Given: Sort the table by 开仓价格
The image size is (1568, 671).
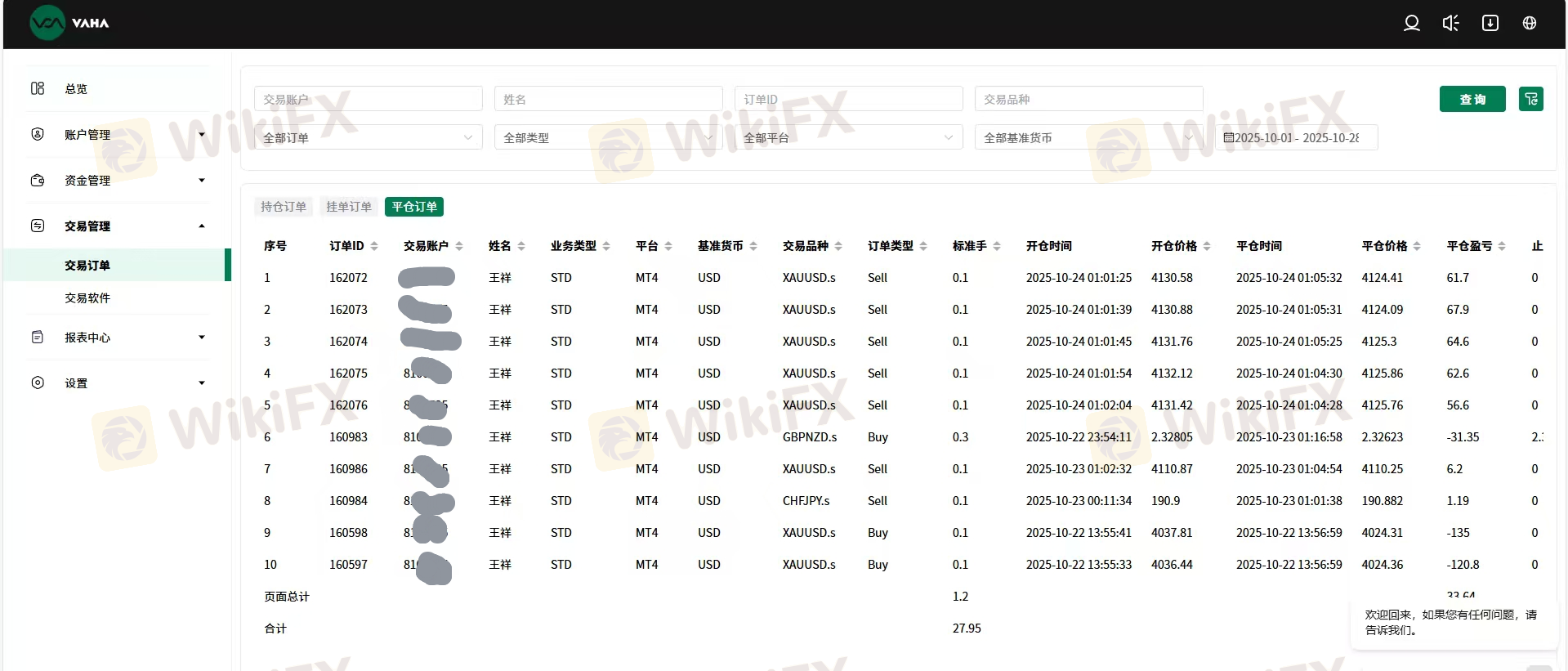Looking at the screenshot, I should tap(1207, 246).
